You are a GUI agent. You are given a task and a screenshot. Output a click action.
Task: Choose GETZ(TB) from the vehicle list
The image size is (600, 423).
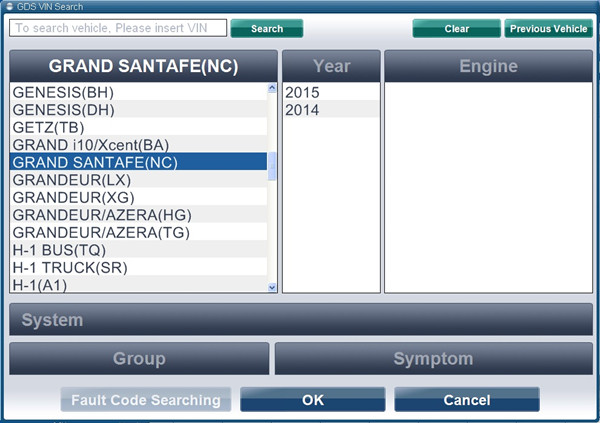[x=139, y=127]
